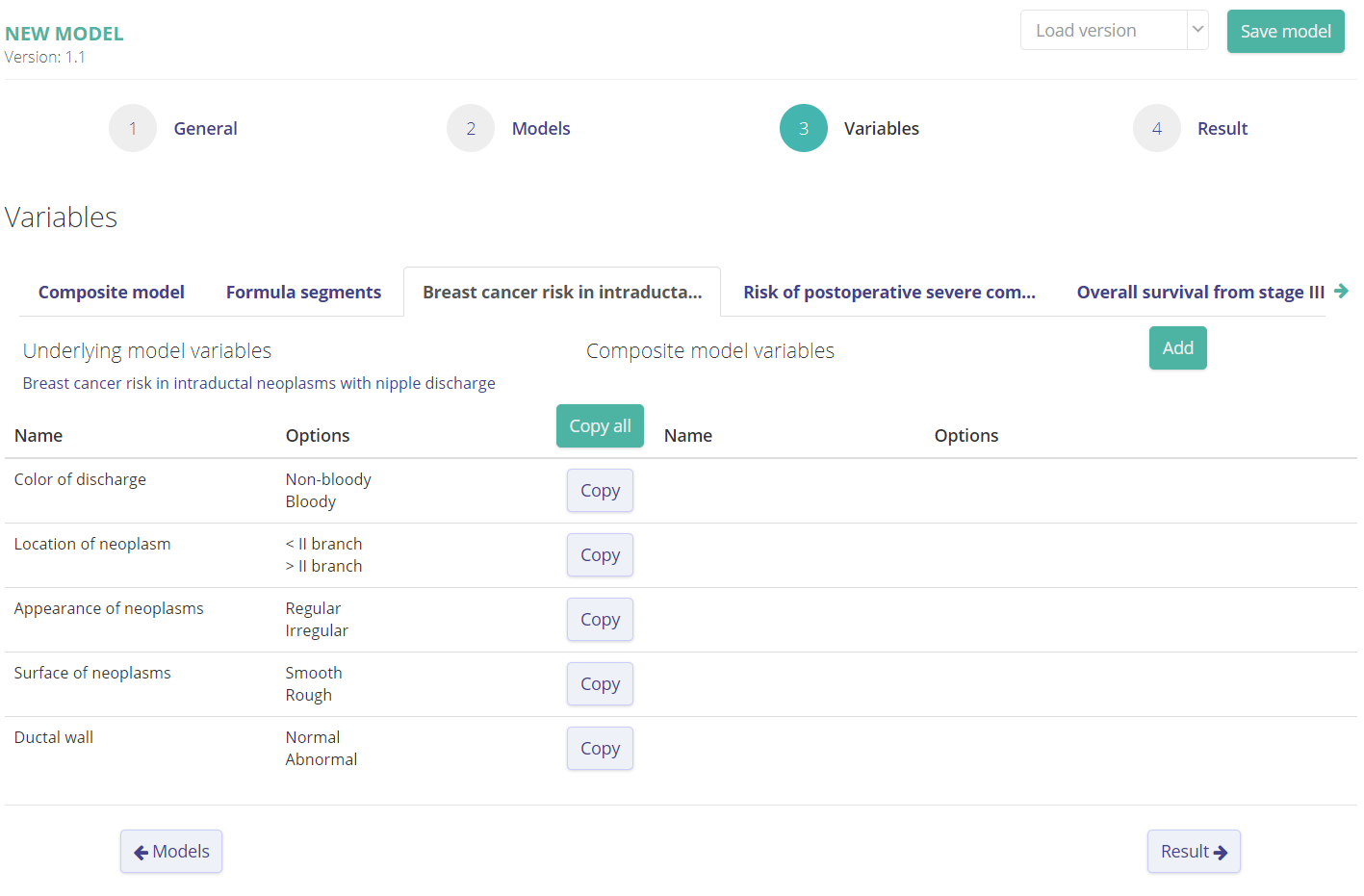Image resolution: width=1364 pixels, height=896 pixels.
Task: Proceed to Result with right arrow button
Action: 1194,852
